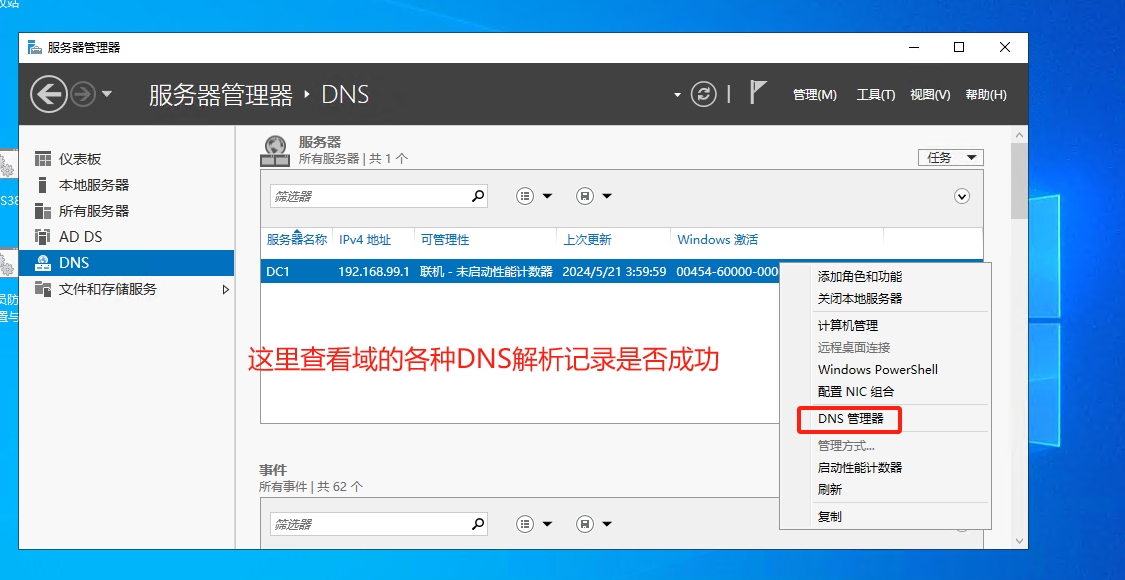
Task: Open the 管理(M) menu
Action: [814, 95]
